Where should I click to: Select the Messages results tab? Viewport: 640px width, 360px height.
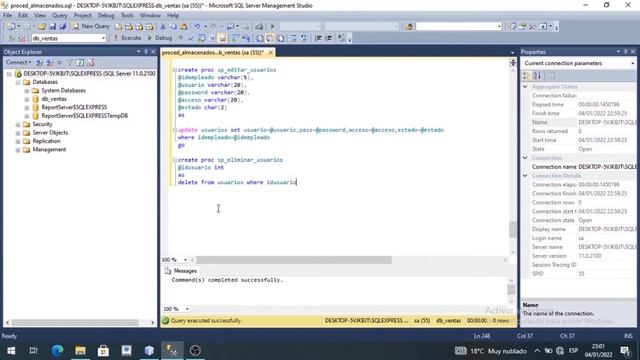[x=181, y=271]
